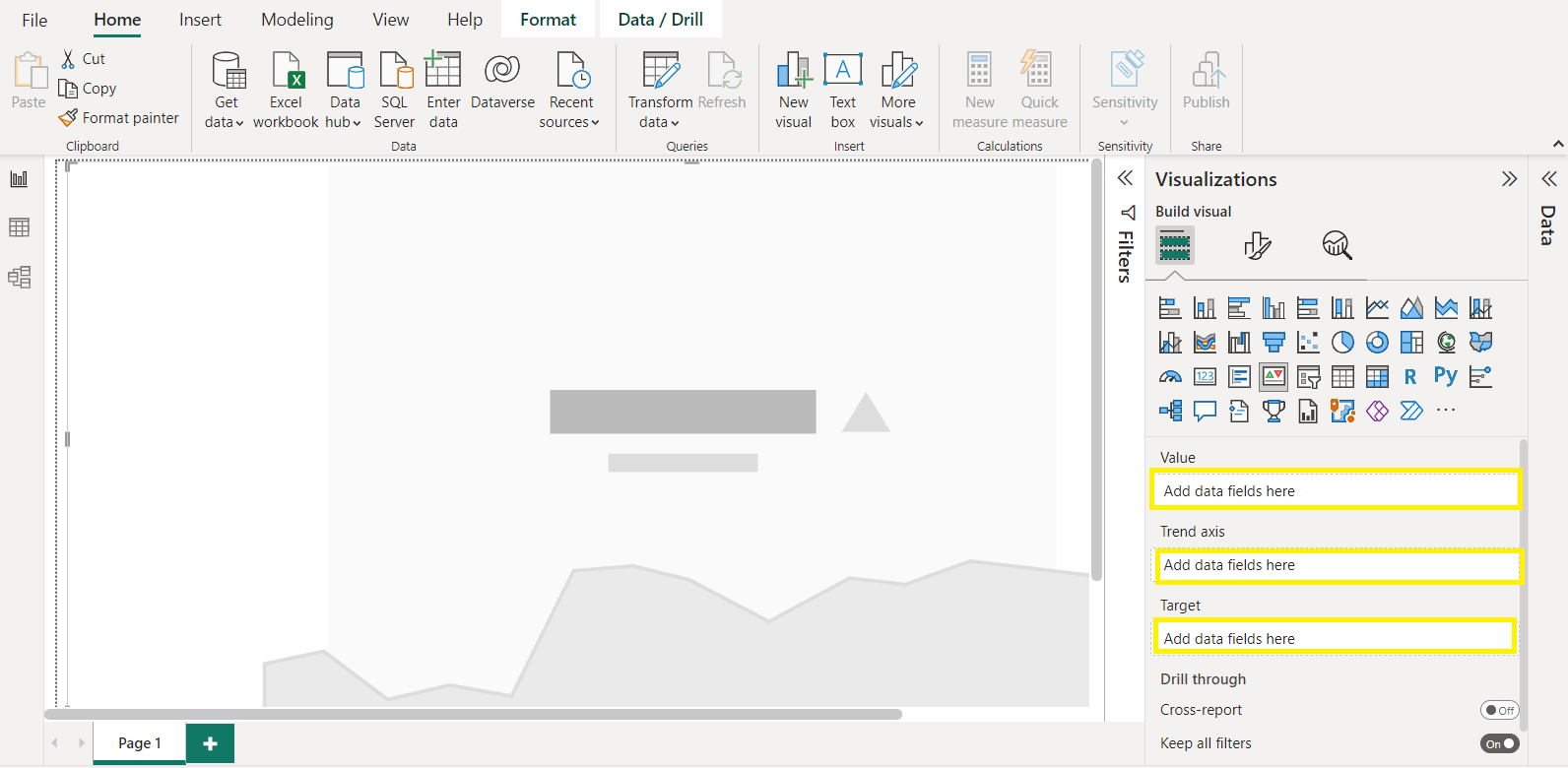Select the ribbon chart visual
Screen dimensions: 1568x768
click(x=1205, y=342)
